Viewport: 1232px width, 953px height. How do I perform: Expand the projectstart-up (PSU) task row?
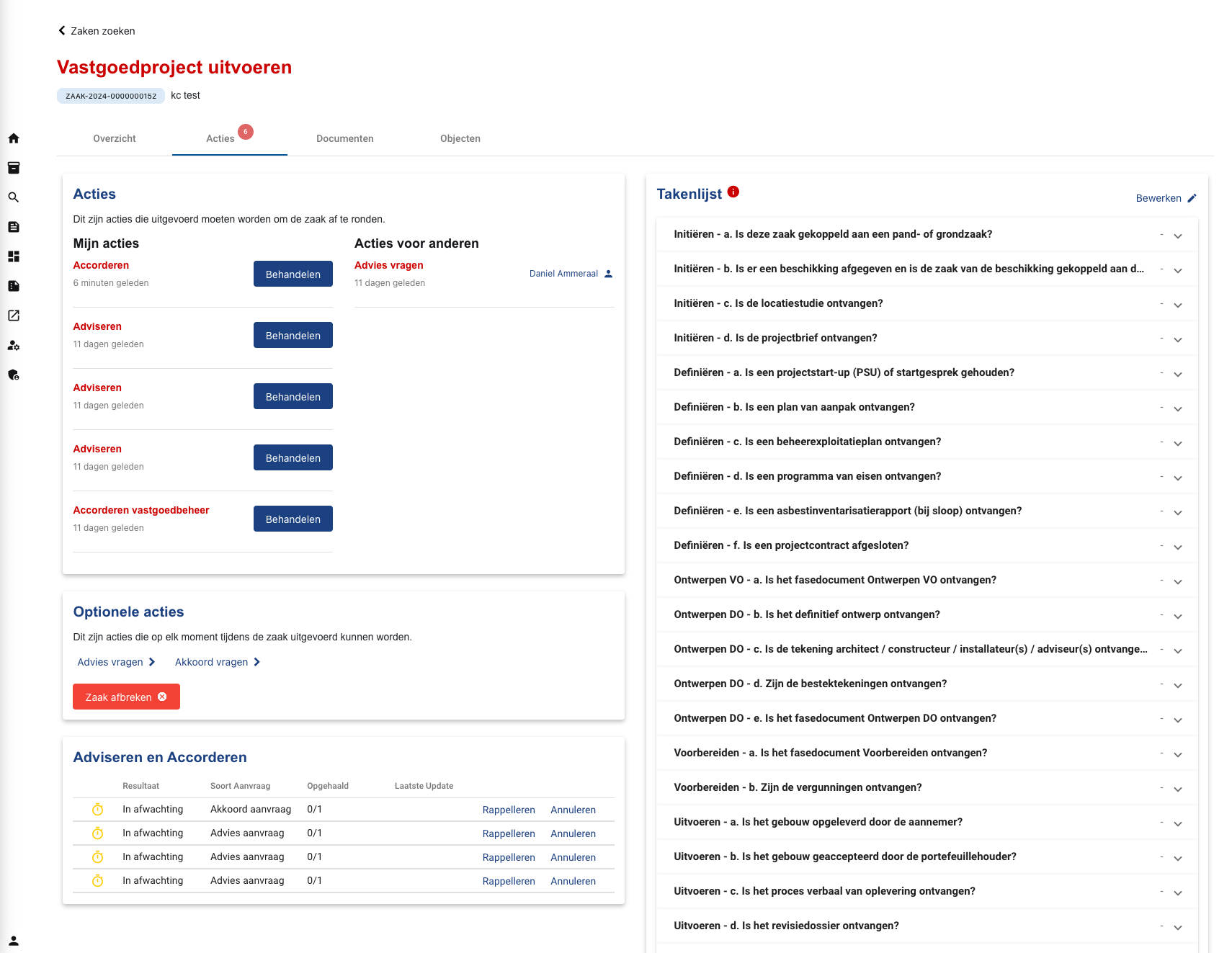click(927, 372)
